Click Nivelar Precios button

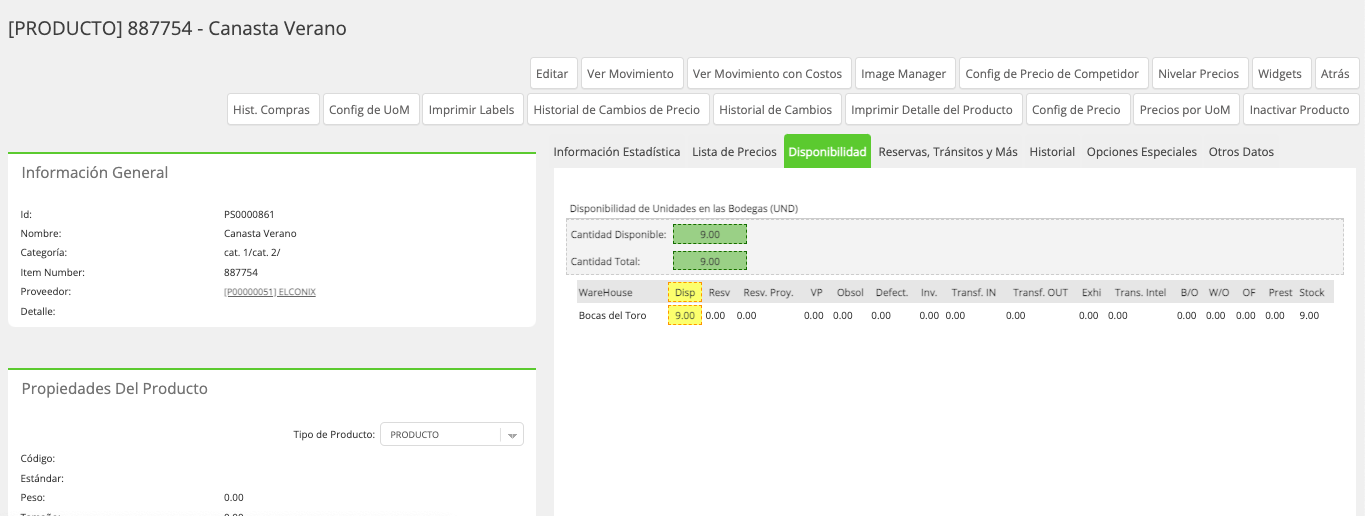[1198, 73]
